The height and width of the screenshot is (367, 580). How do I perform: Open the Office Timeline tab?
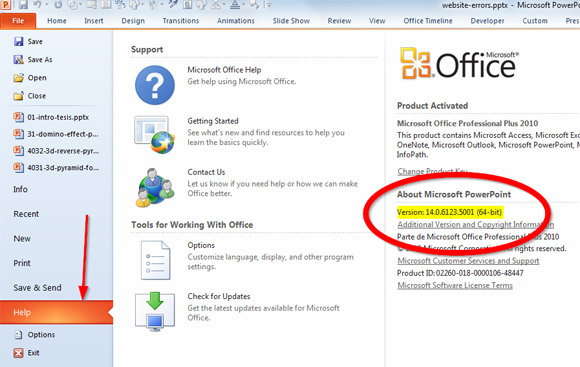[428, 21]
